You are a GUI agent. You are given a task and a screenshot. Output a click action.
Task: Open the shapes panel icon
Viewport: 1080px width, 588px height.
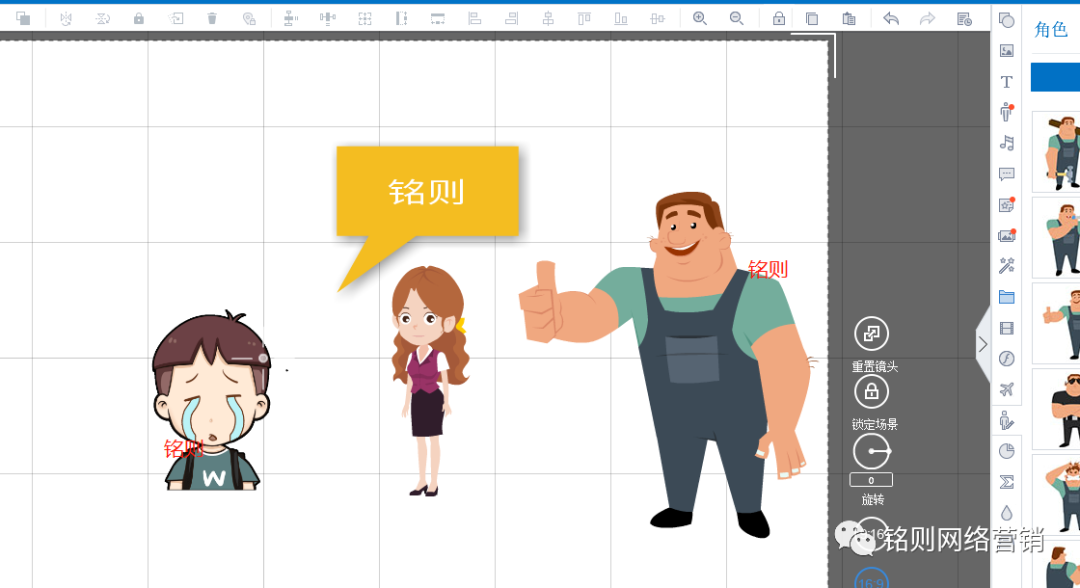coord(1007,20)
